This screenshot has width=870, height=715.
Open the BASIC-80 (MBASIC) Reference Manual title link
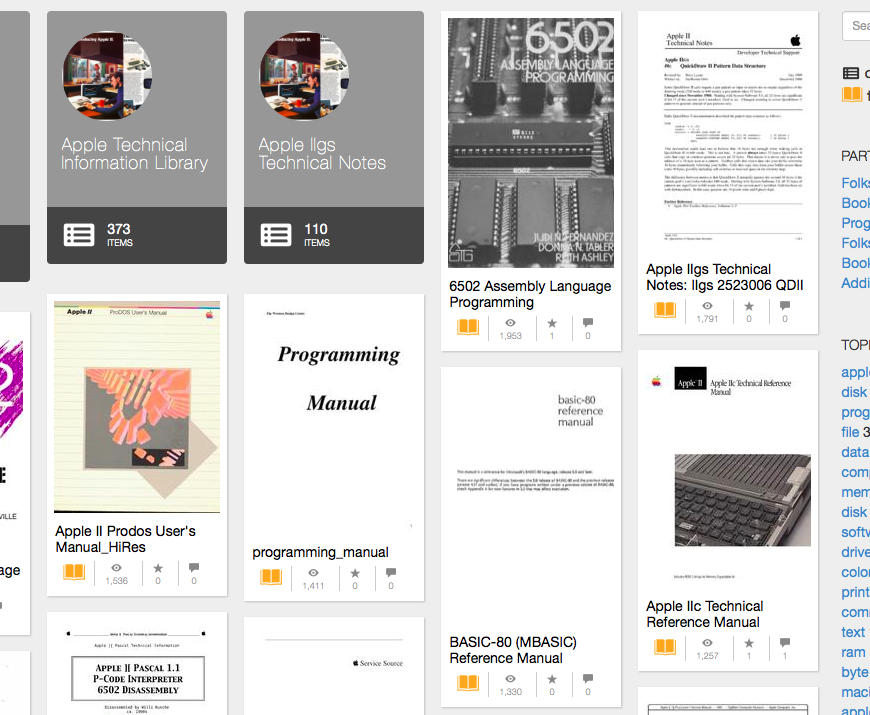pyautogui.click(x=513, y=650)
